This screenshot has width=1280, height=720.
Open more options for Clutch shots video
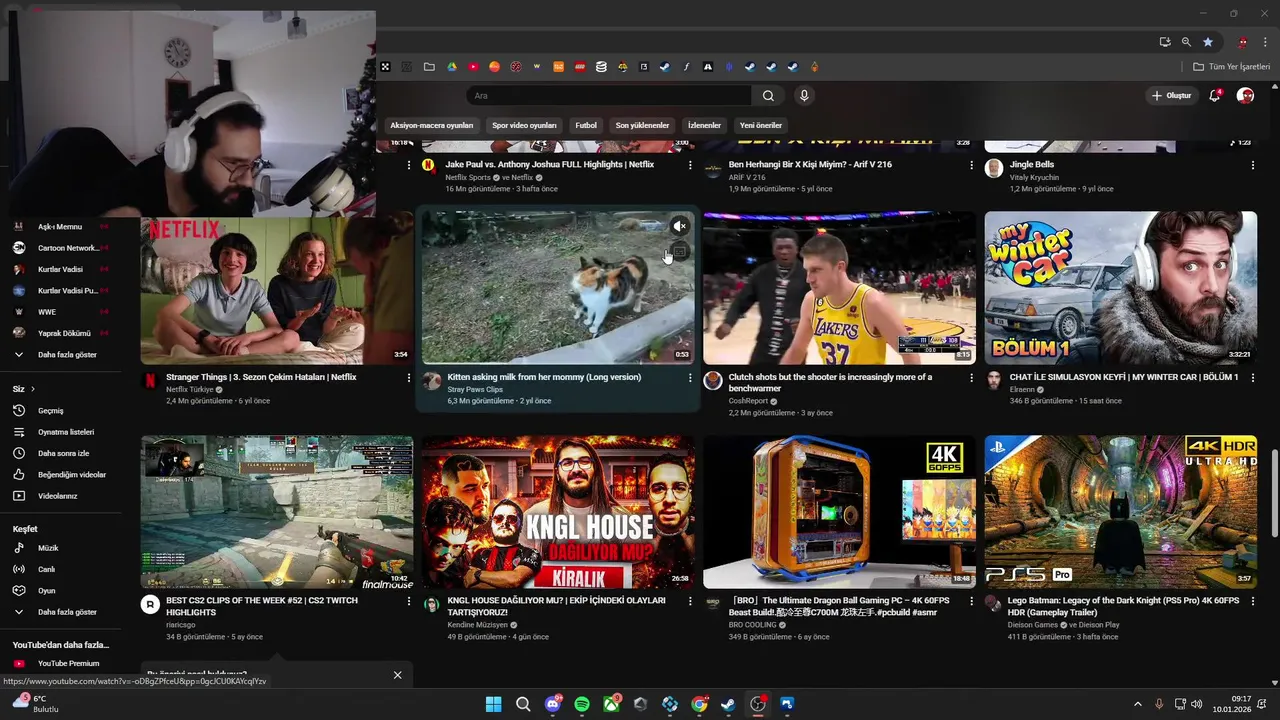click(971, 378)
